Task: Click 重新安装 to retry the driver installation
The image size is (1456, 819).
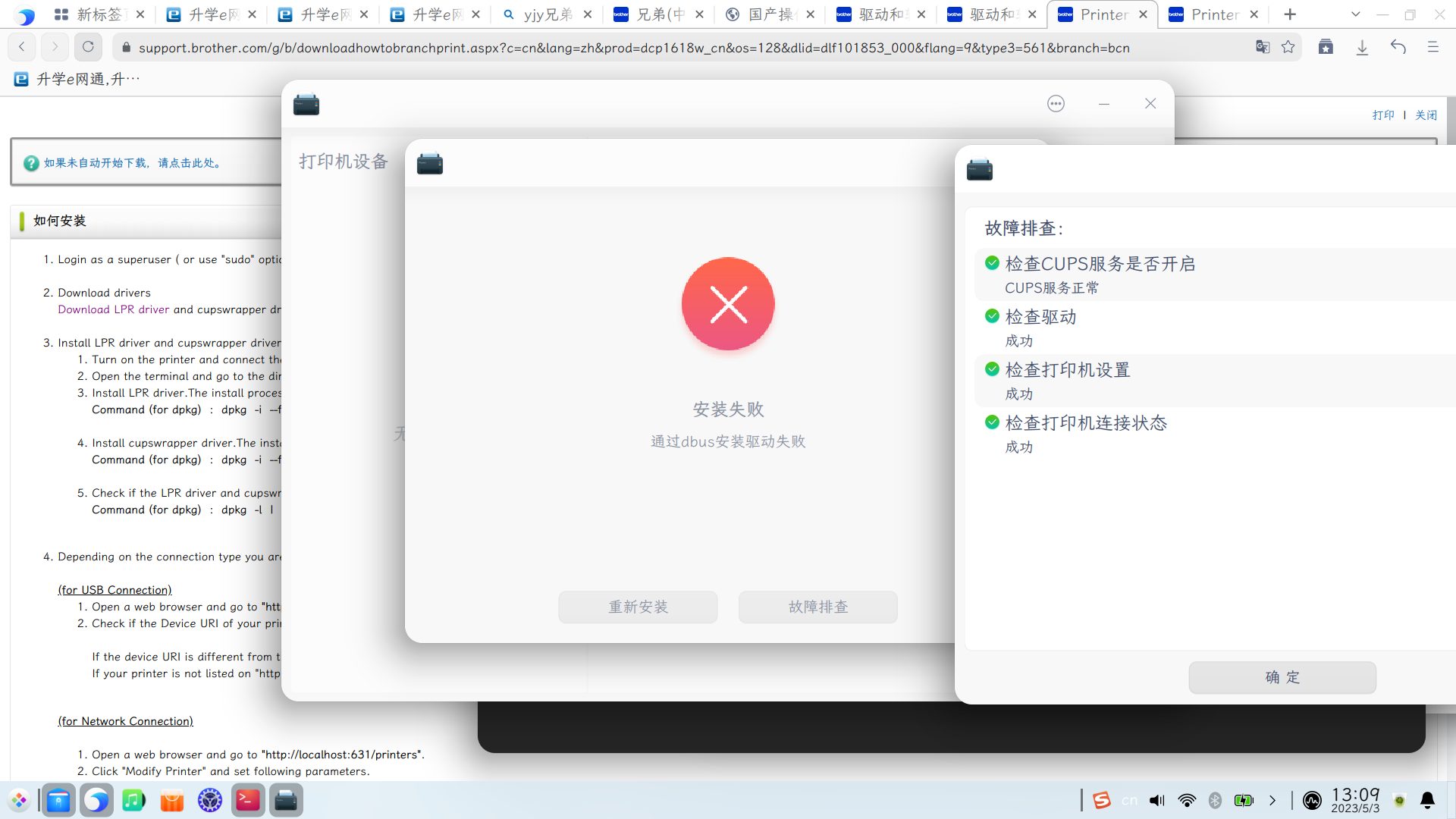Action: [x=637, y=607]
